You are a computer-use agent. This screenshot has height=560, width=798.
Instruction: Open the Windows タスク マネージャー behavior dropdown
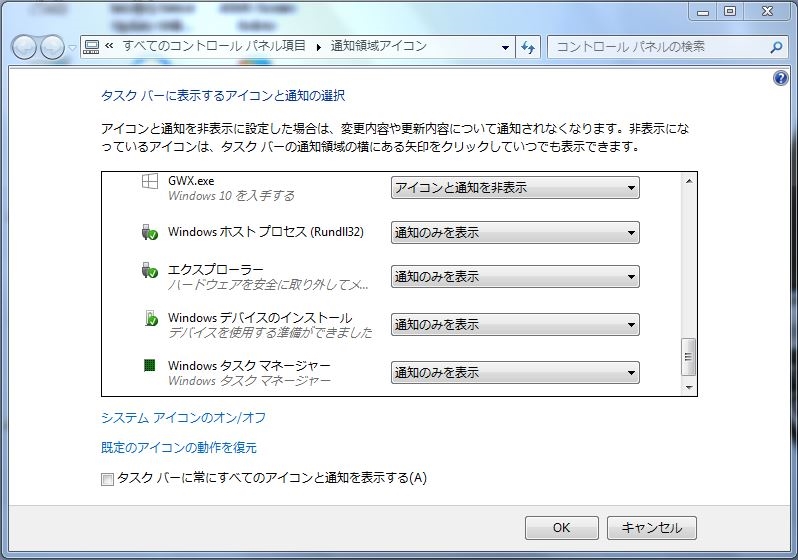(x=515, y=373)
